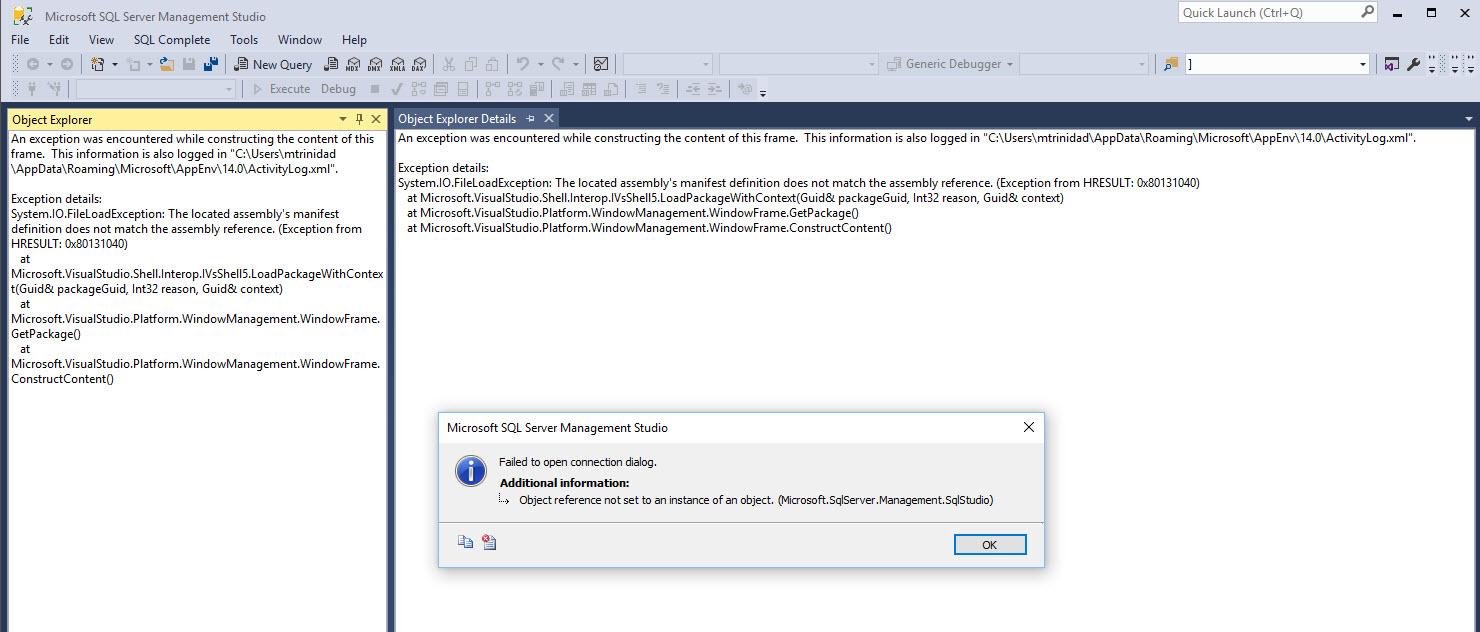Click the Find in Files icon
Screen dimensions: 1480x632
tap(1171, 64)
